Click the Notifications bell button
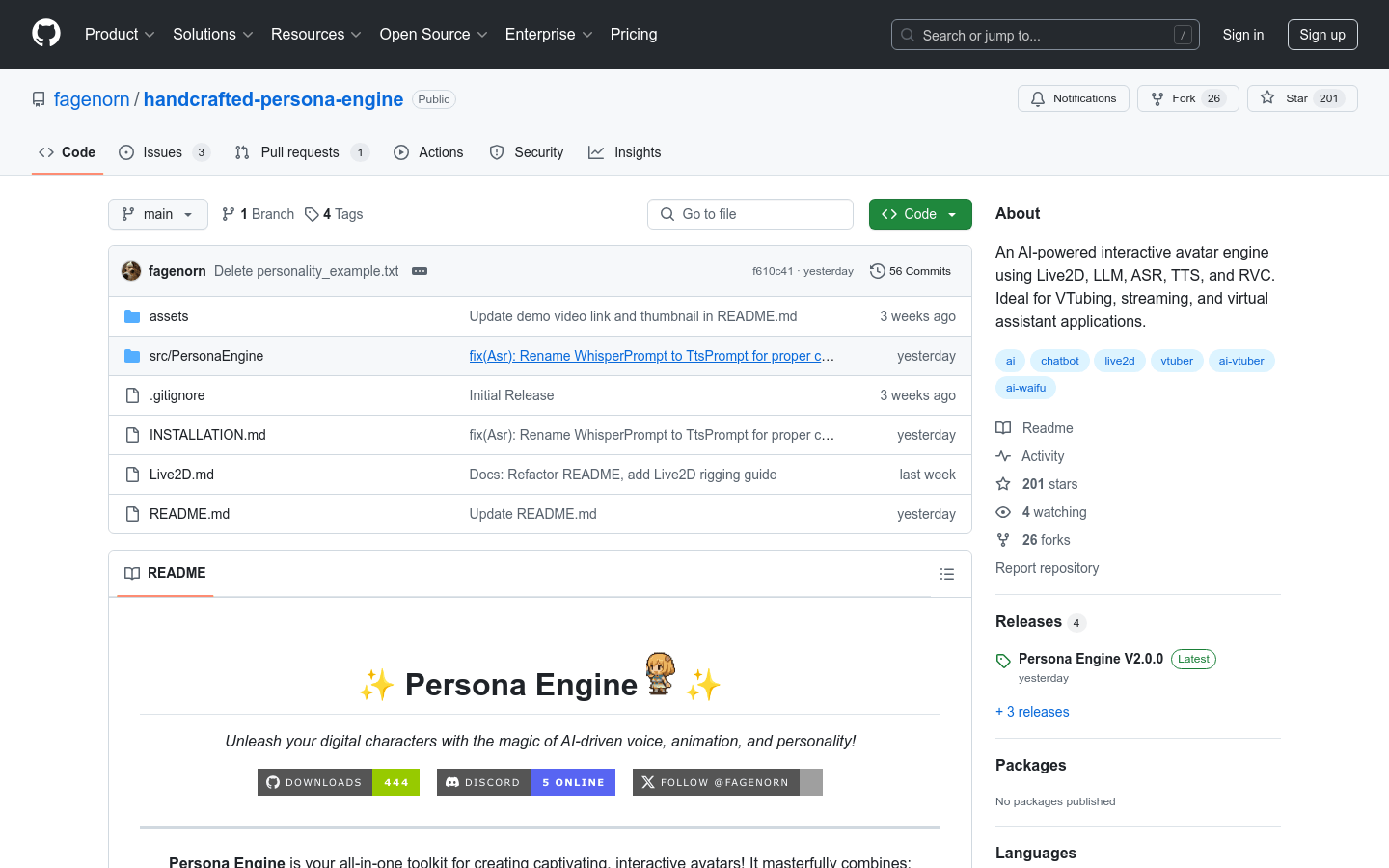The height and width of the screenshot is (868, 1389). [1073, 98]
